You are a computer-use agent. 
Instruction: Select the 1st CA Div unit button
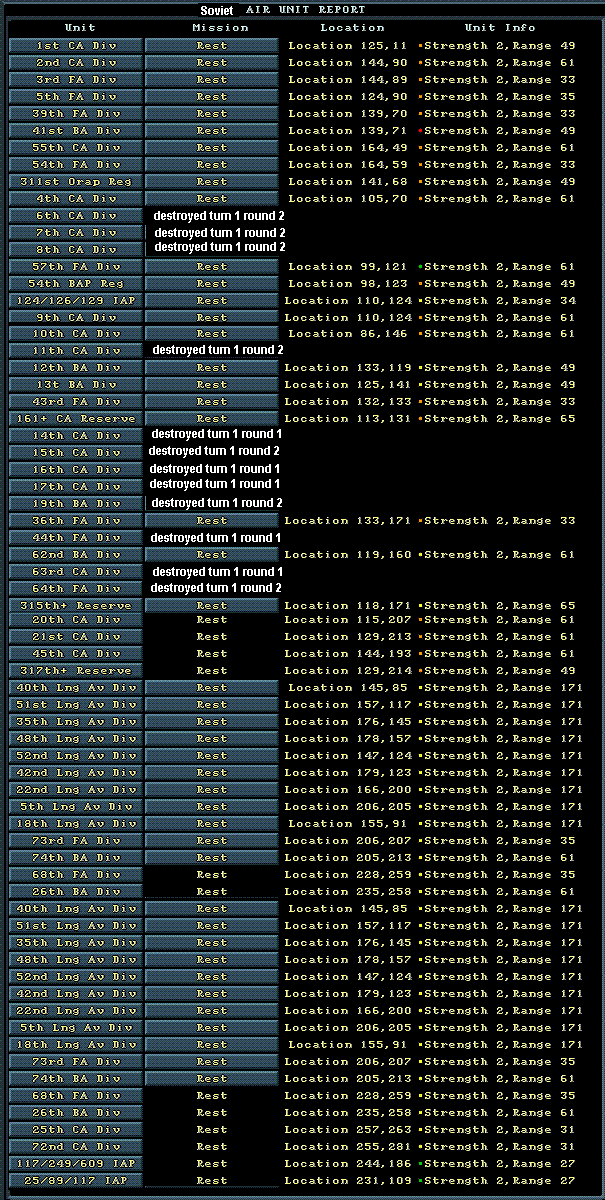point(76,46)
